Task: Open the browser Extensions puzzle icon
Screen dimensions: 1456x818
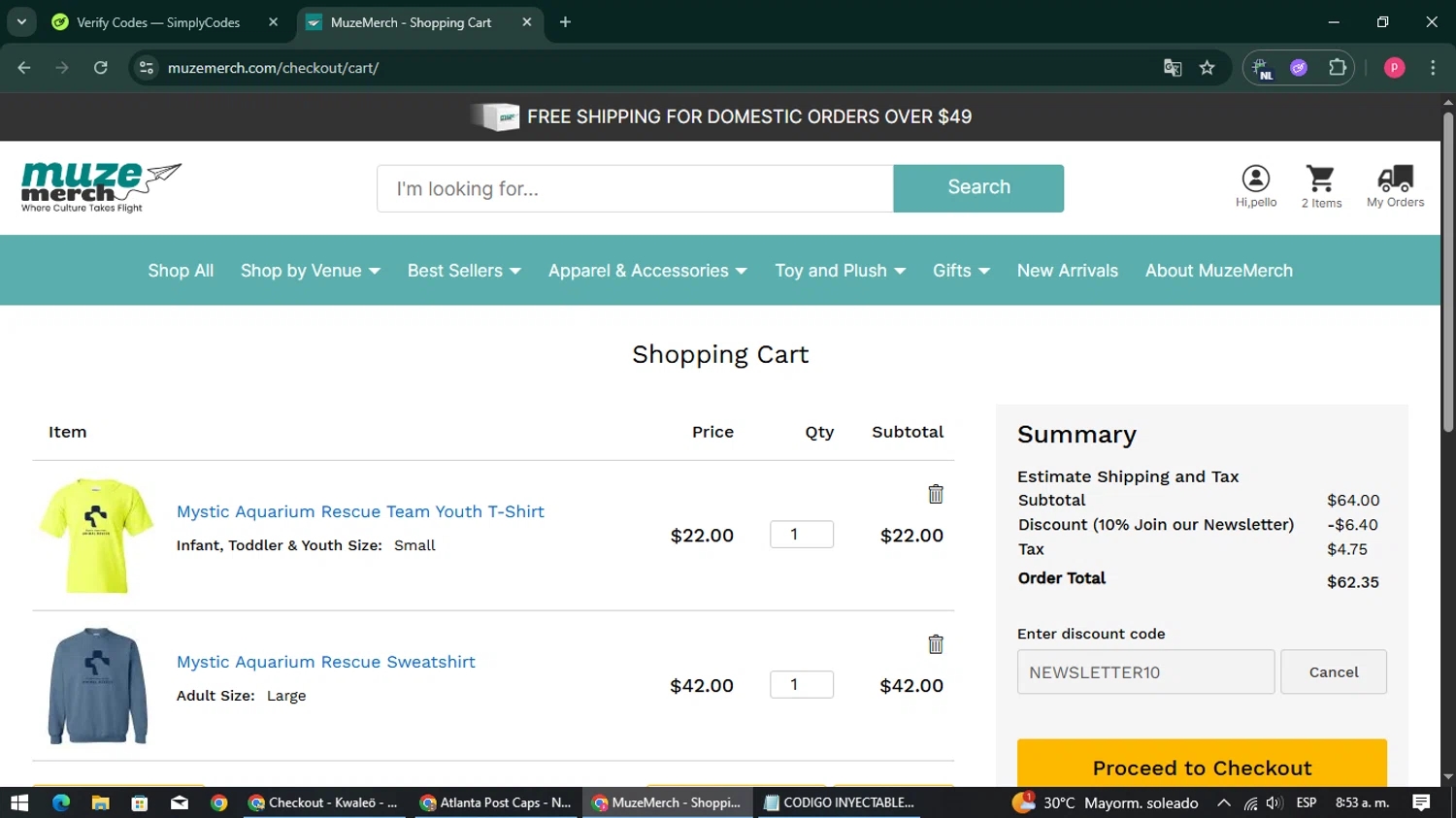Action: [x=1337, y=68]
